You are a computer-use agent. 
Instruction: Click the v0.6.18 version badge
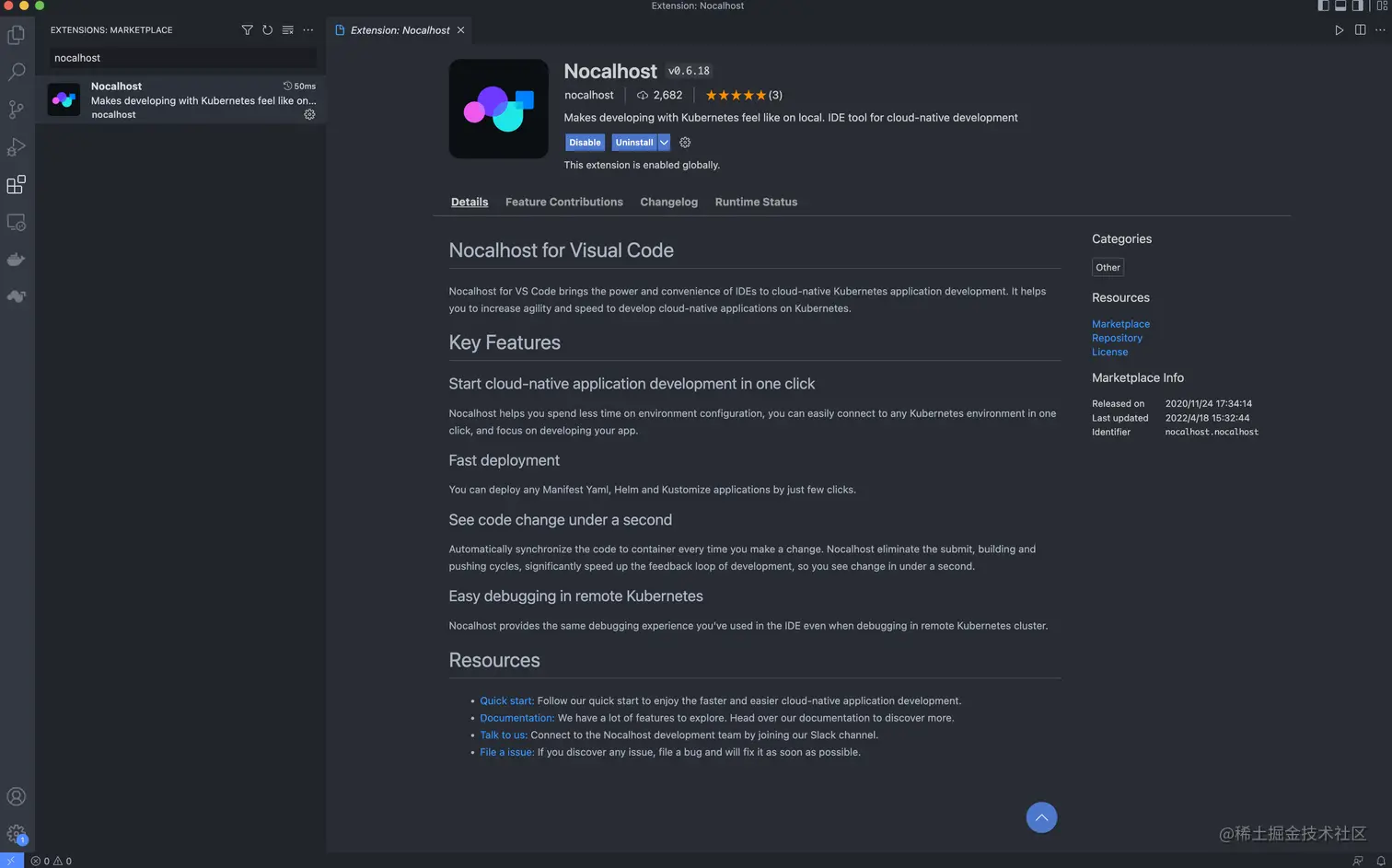click(x=689, y=71)
